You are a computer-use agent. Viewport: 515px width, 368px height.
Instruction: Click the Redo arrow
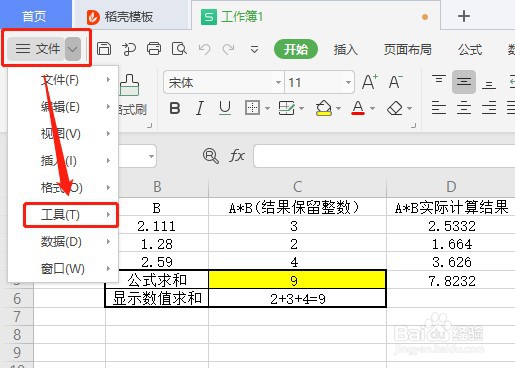[229, 49]
